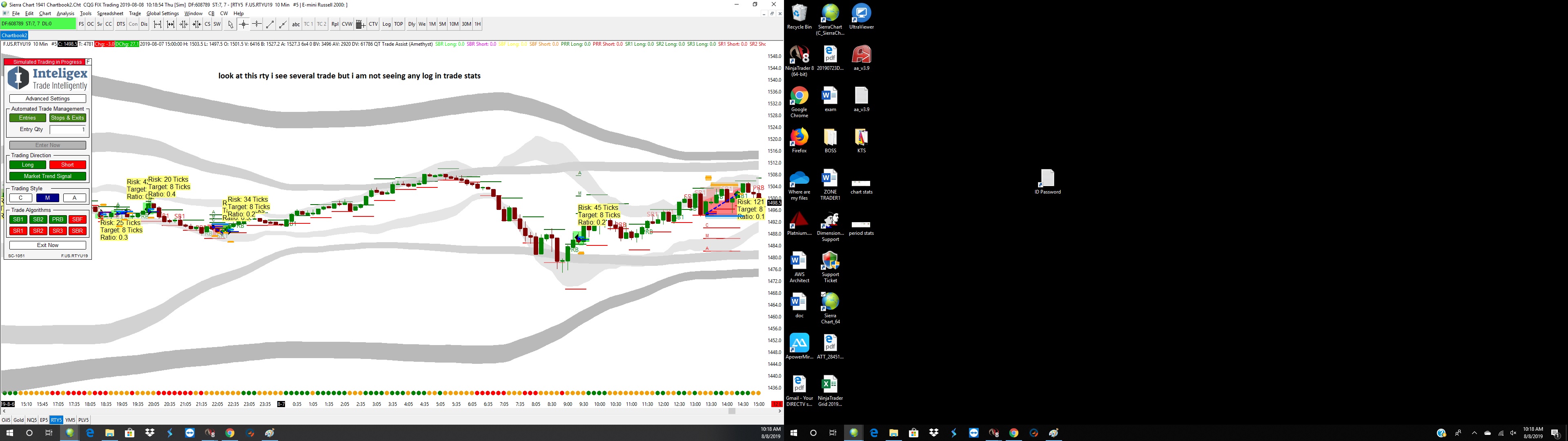Open the trade window grid icon
Screen dimensions: 1568x441
(x=360, y=24)
